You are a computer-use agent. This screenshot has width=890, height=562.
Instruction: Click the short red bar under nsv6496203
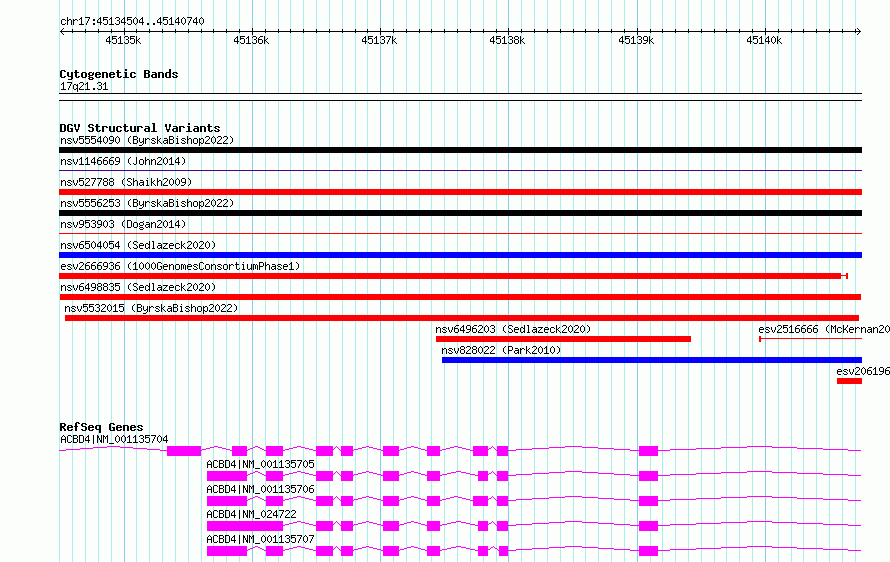point(563,339)
